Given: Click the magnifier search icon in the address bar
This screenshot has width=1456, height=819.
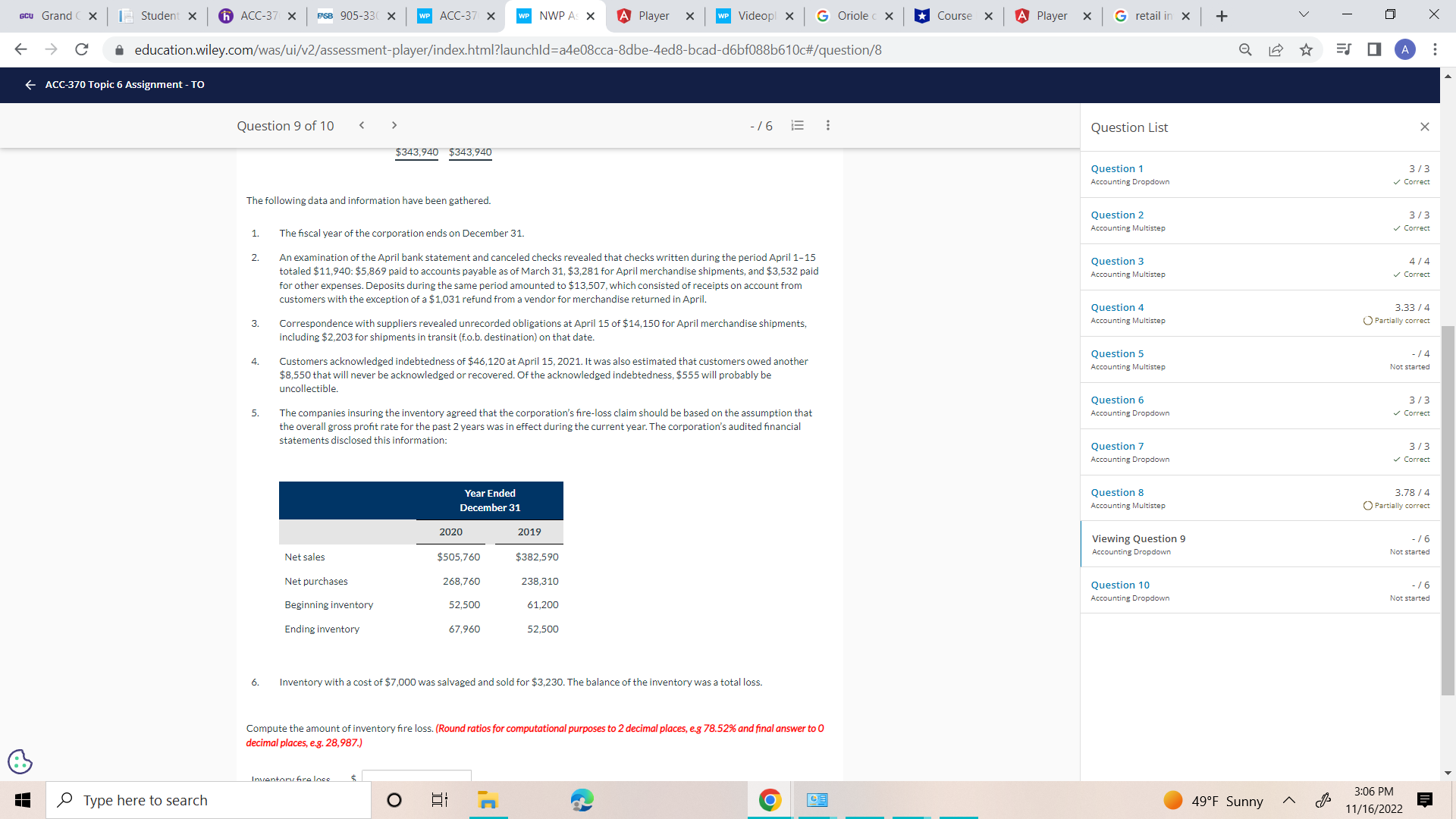Looking at the screenshot, I should [x=1245, y=49].
